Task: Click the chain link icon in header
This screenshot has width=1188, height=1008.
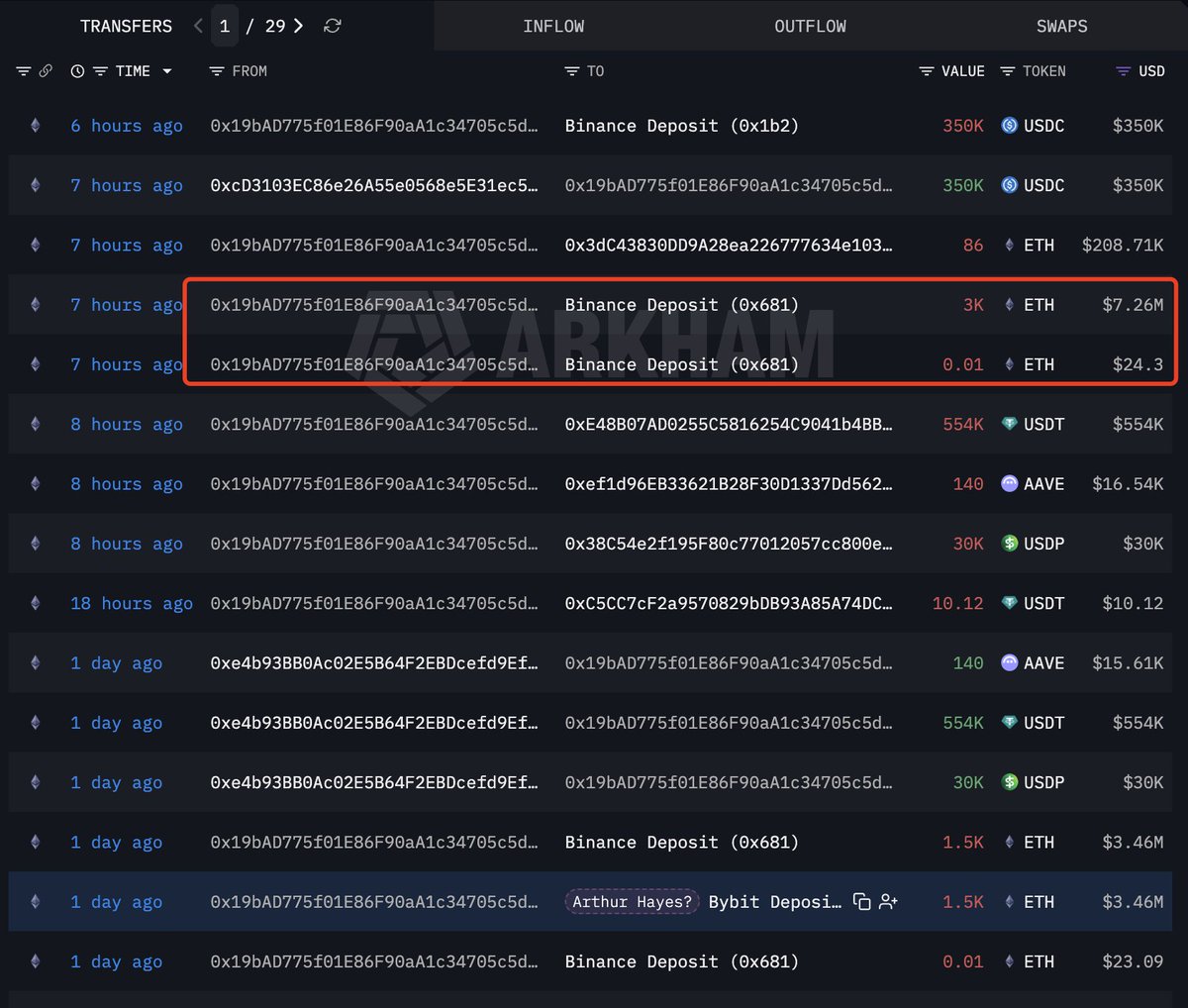Action: click(46, 71)
